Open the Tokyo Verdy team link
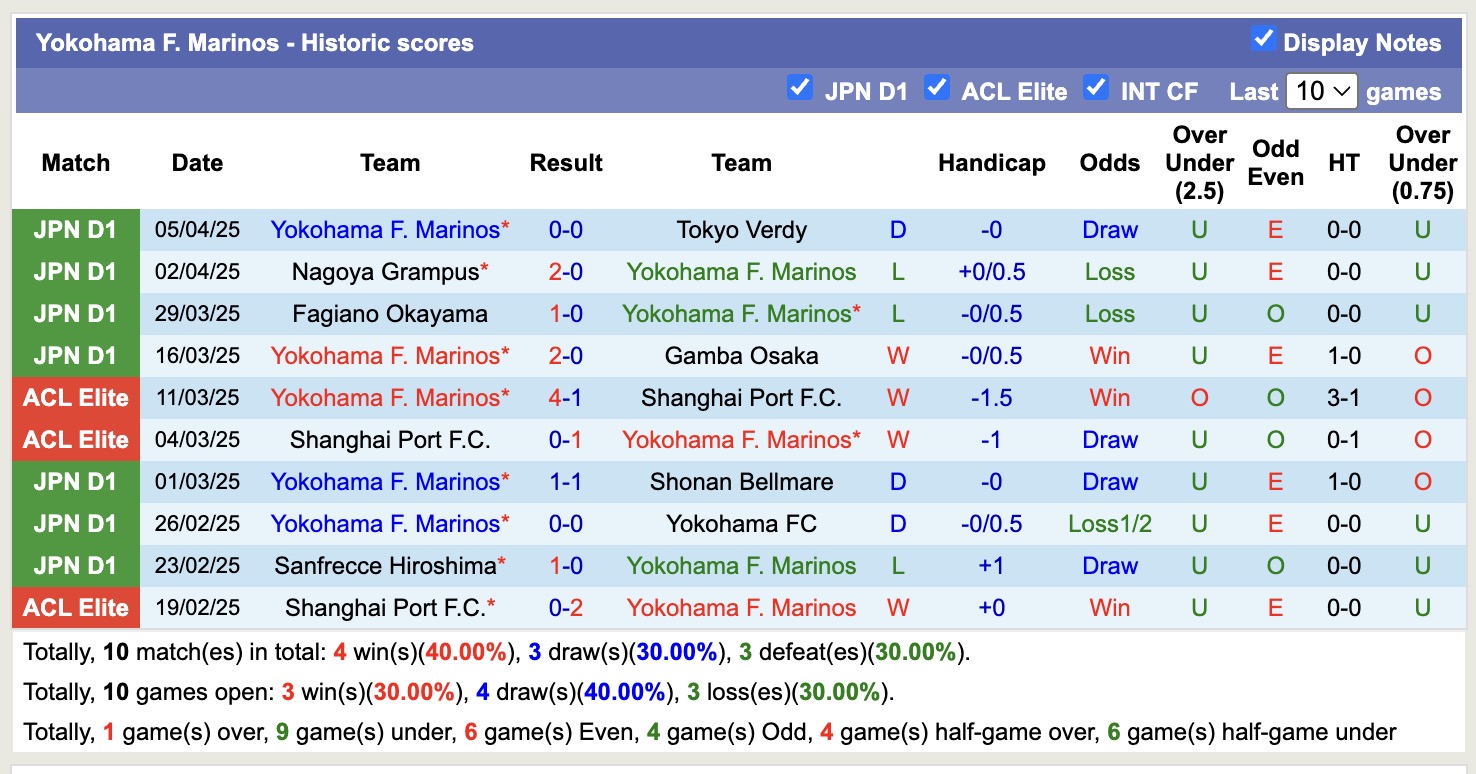This screenshot has height=774, width=1476. tap(742, 230)
